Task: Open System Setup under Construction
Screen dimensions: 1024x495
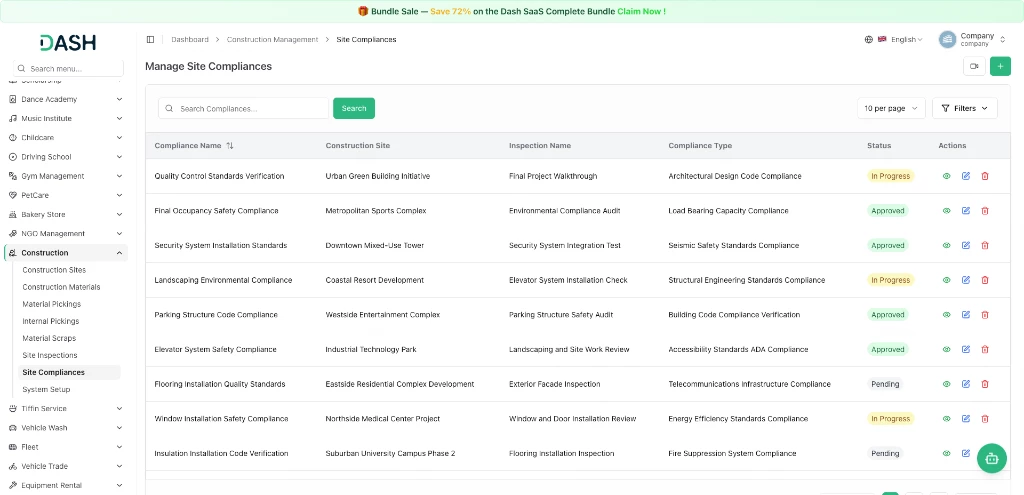Action: [46, 389]
